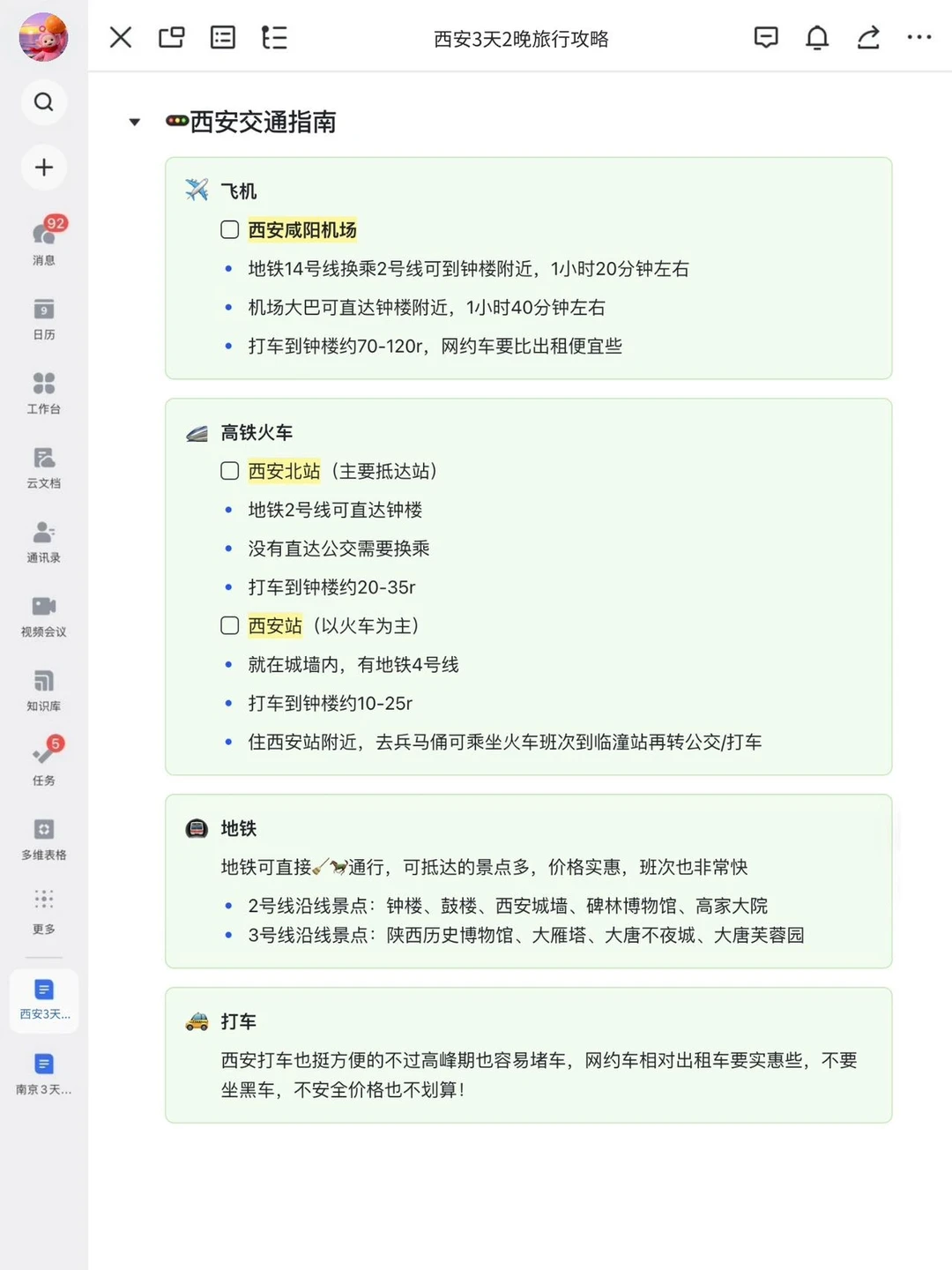952x1270 pixels.
Task: Open 知识库 knowledge base in sidebar
Action: [x=43, y=691]
